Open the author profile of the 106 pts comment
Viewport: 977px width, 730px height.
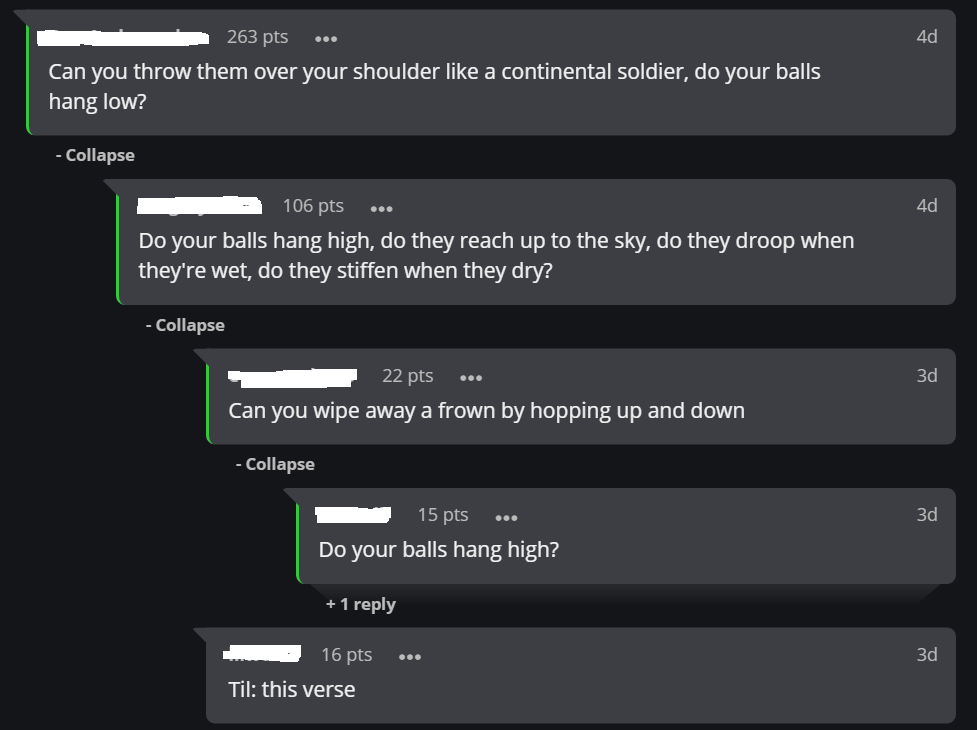tap(200, 206)
